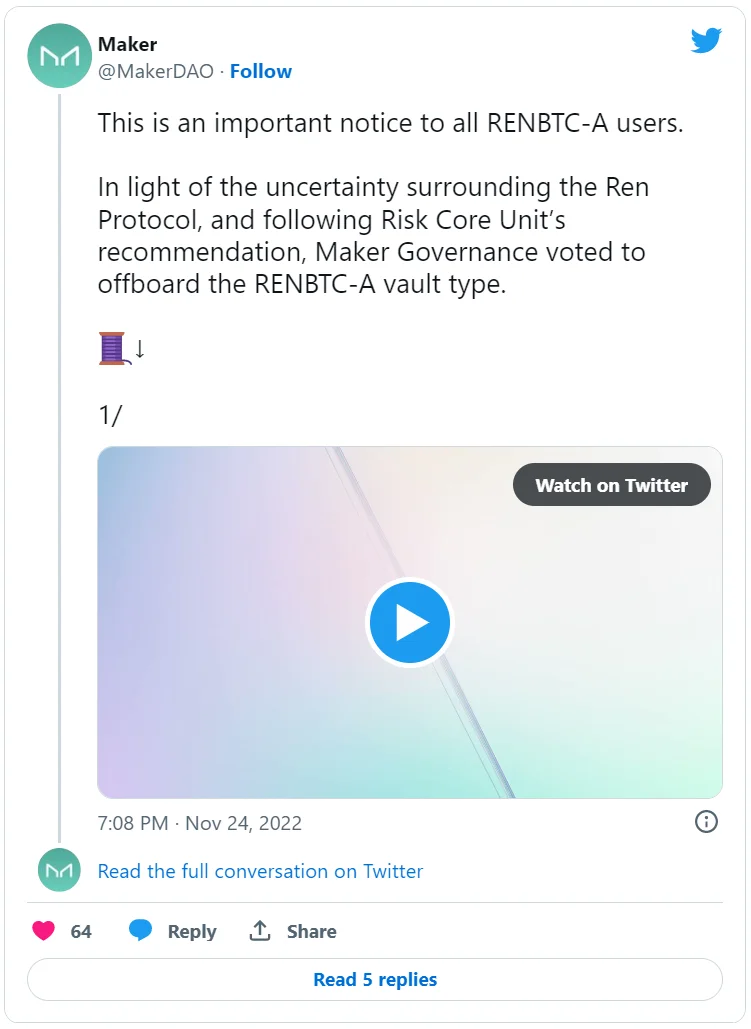
Task: Click the Twitter bird logo
Action: pos(706,41)
